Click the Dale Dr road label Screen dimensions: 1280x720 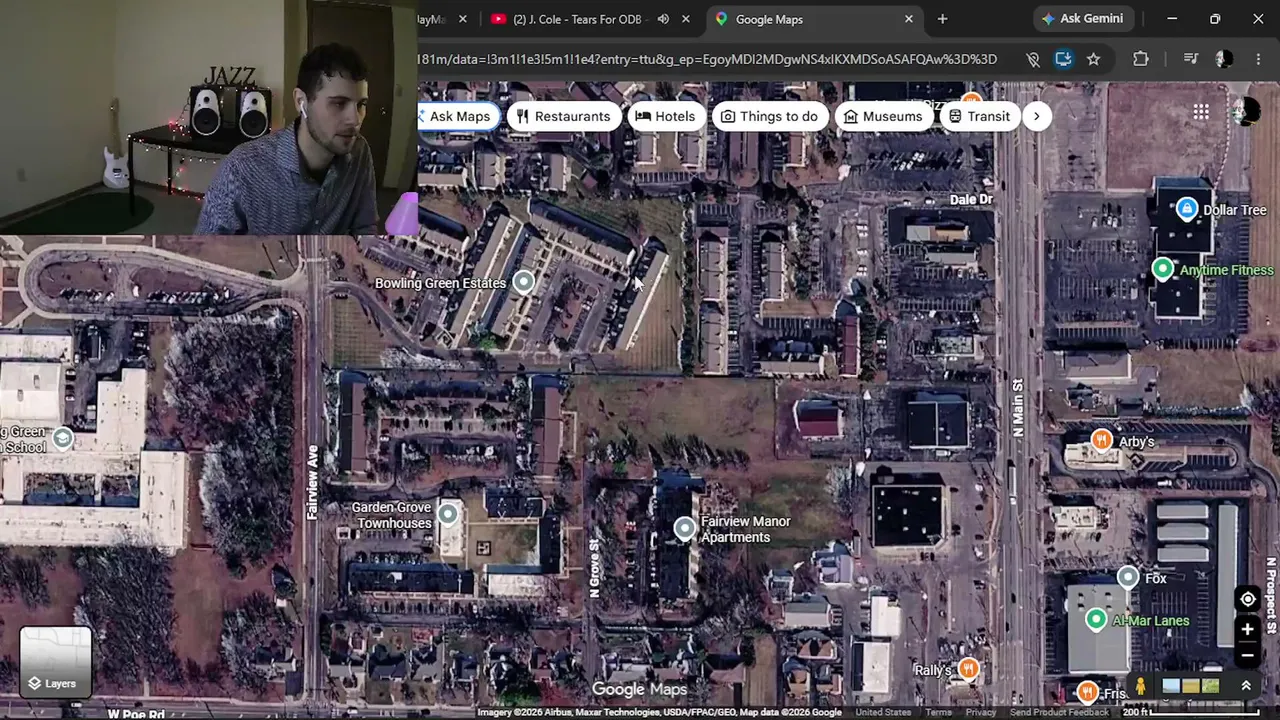pyautogui.click(x=971, y=200)
